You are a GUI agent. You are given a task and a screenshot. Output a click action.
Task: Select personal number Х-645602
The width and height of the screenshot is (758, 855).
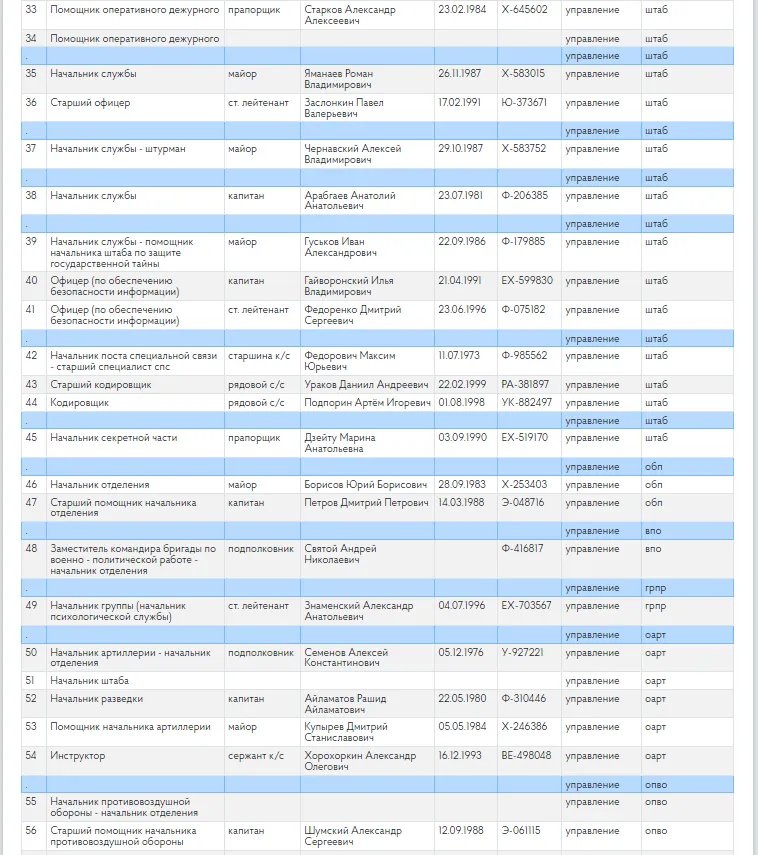[524, 10]
